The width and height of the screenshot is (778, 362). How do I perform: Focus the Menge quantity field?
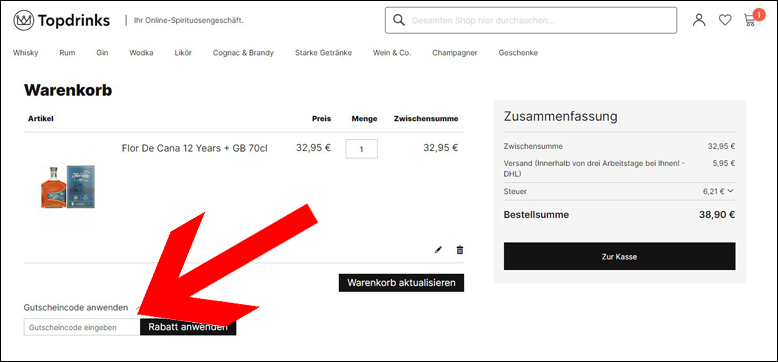pyautogui.click(x=362, y=149)
